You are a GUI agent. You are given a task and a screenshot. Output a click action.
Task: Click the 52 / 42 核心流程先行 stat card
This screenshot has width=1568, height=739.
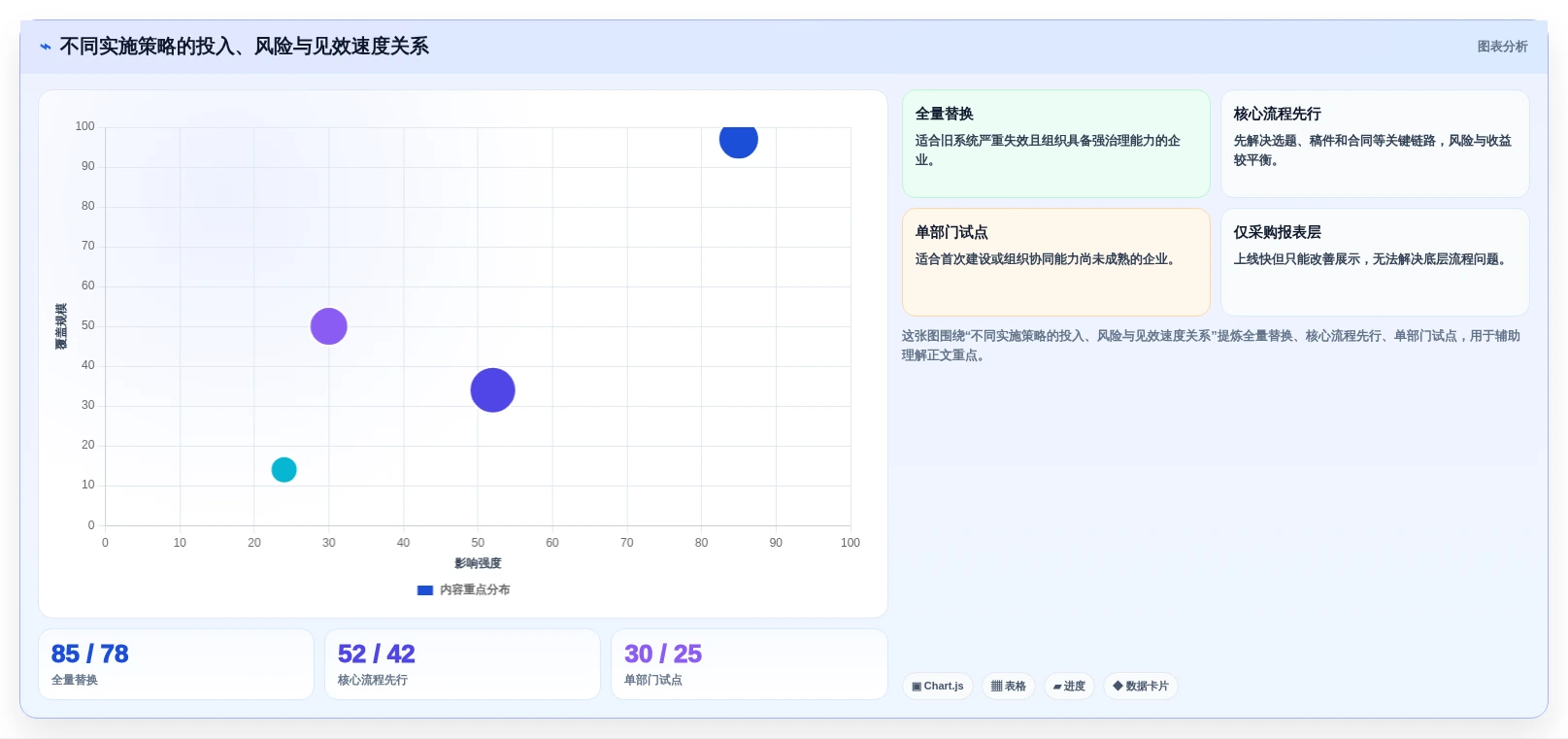[462, 664]
